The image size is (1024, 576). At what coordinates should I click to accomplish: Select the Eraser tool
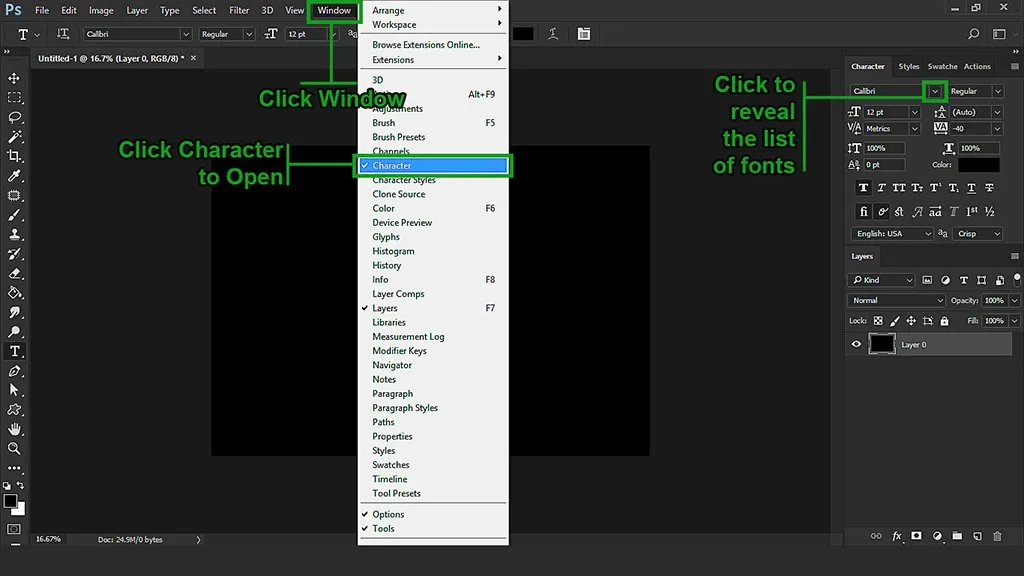[x=14, y=274]
